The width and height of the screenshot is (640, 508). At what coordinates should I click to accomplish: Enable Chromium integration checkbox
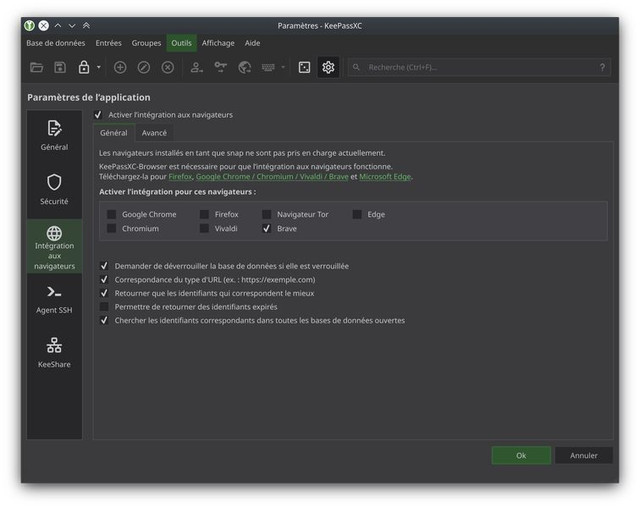click(x=111, y=228)
